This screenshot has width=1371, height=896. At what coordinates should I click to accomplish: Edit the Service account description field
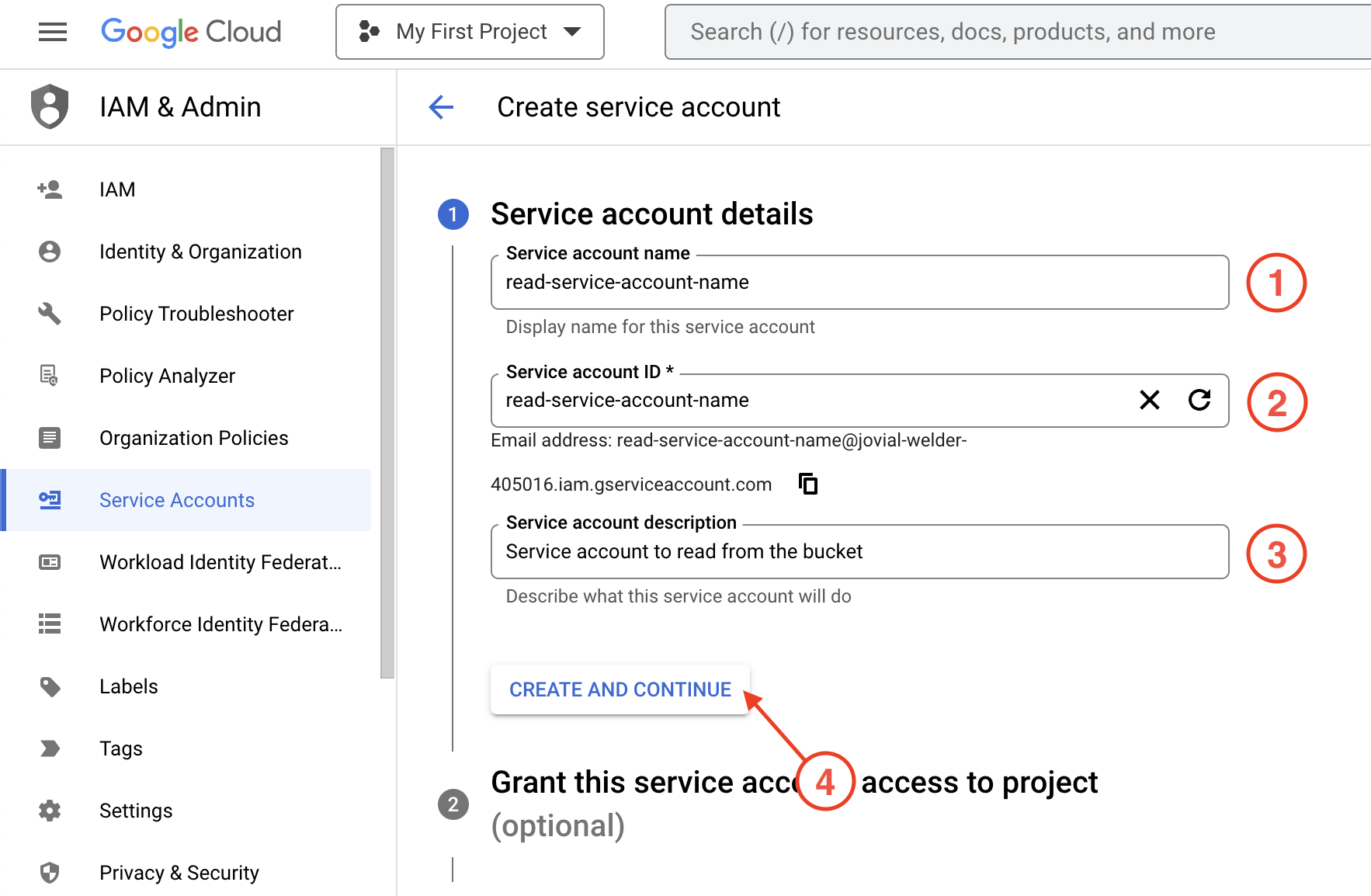[859, 552]
